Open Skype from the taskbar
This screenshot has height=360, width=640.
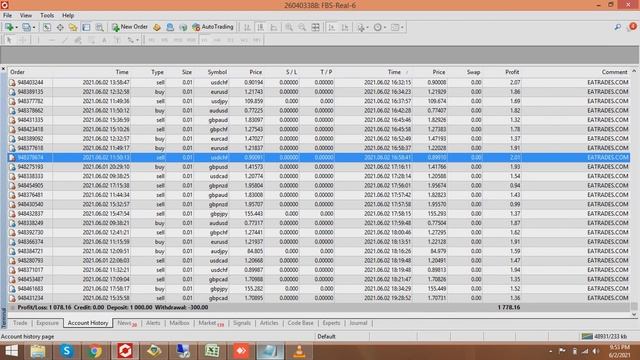tap(67, 351)
